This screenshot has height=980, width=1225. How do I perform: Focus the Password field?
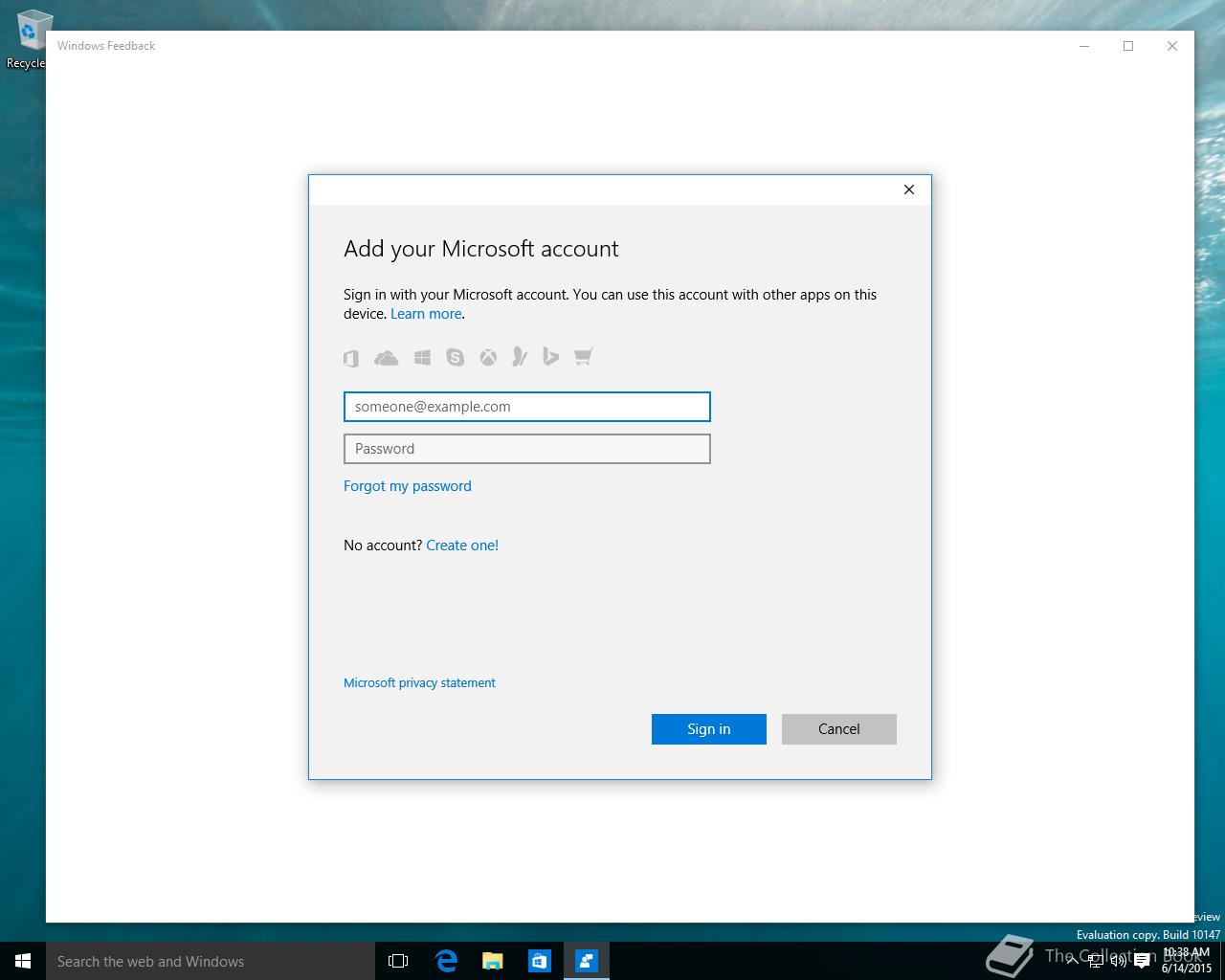527,449
